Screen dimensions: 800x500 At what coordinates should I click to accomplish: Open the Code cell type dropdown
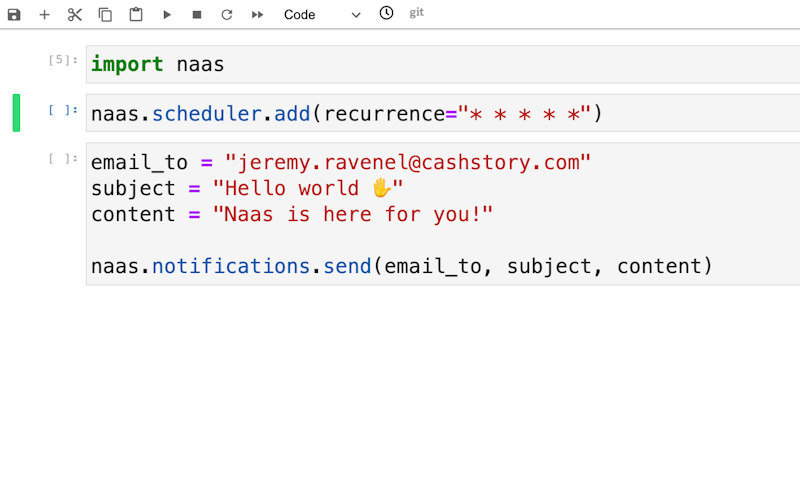pyautogui.click(x=322, y=15)
